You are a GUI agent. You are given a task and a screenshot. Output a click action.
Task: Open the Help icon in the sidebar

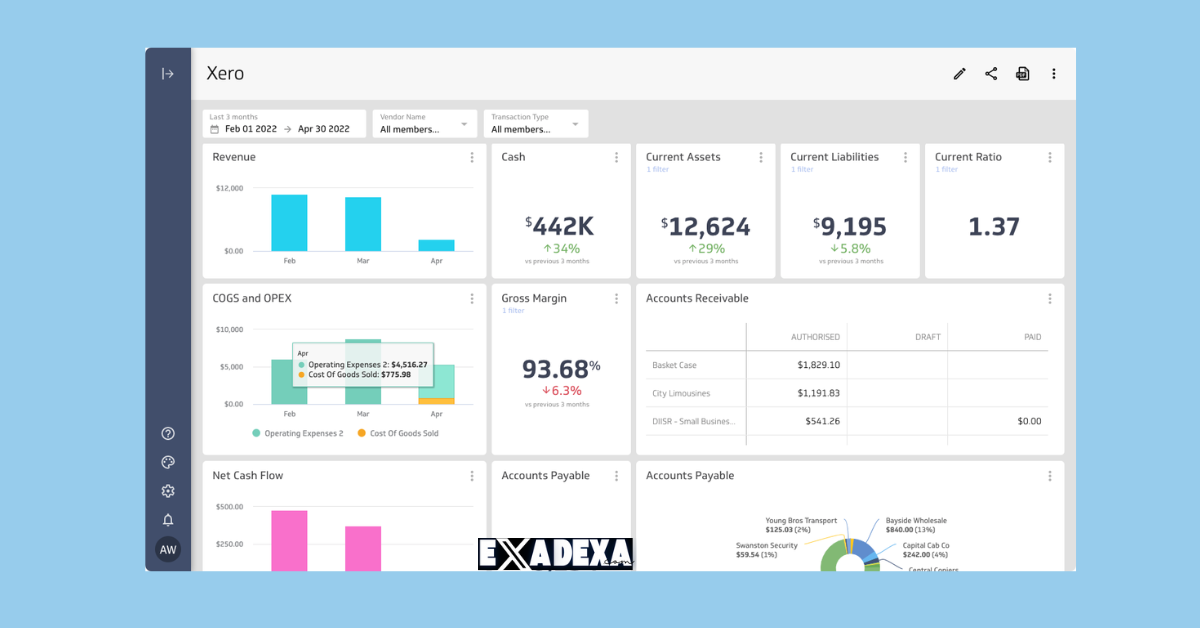pos(168,433)
